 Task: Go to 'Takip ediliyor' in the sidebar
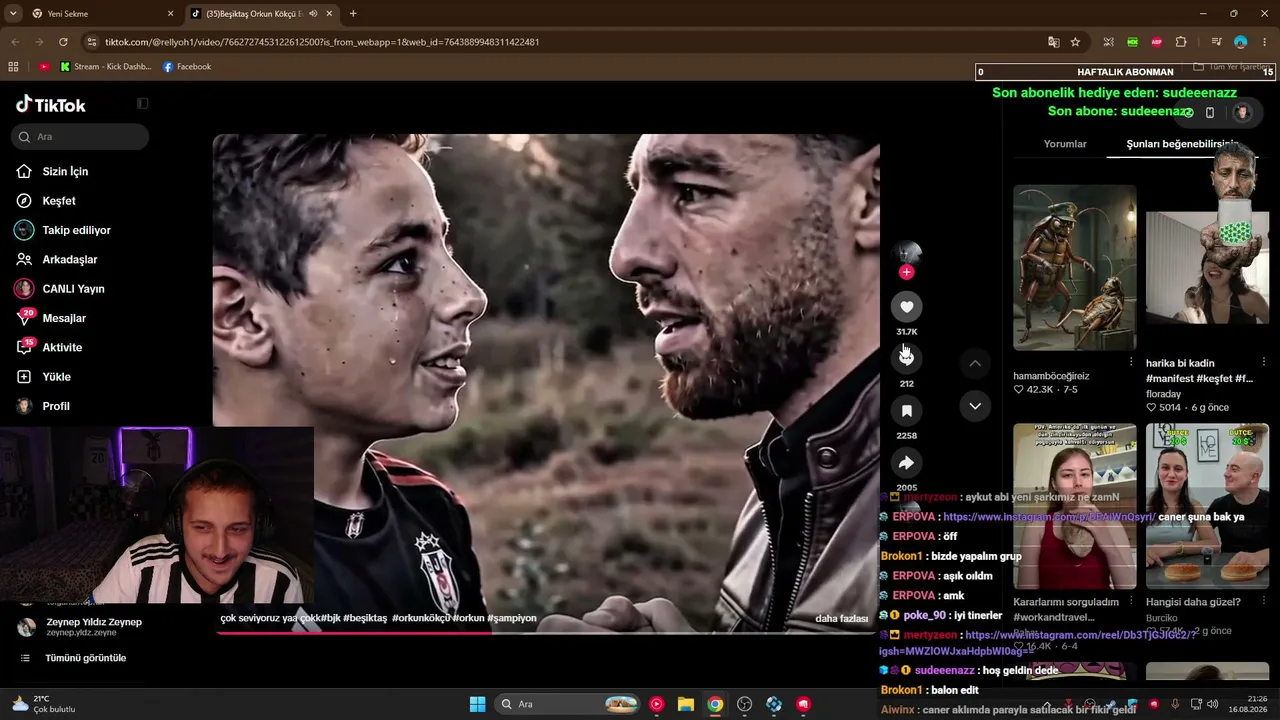pos(75,230)
